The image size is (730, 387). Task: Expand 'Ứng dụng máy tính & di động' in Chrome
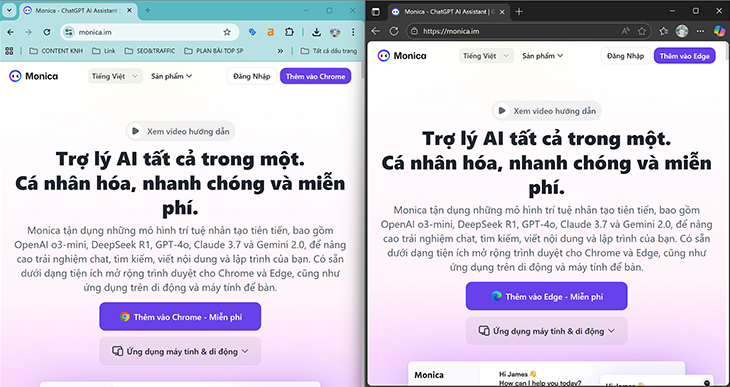pyautogui.click(x=180, y=351)
